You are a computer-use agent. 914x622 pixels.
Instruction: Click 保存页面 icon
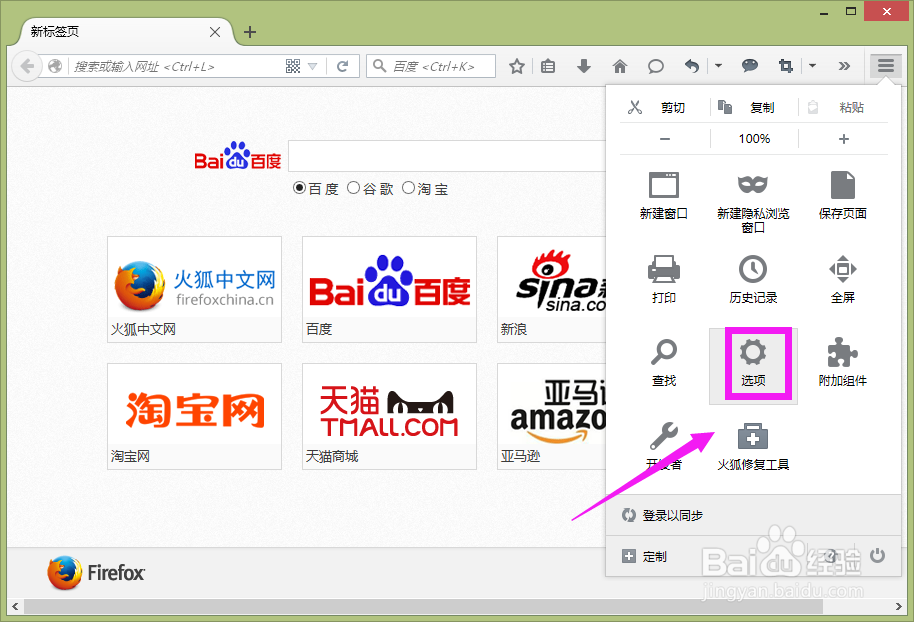coord(842,185)
